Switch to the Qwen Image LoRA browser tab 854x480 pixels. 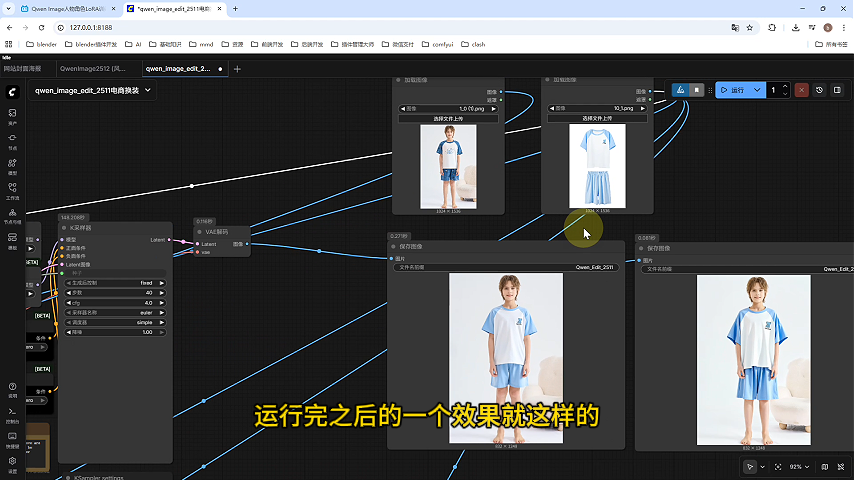point(68,9)
